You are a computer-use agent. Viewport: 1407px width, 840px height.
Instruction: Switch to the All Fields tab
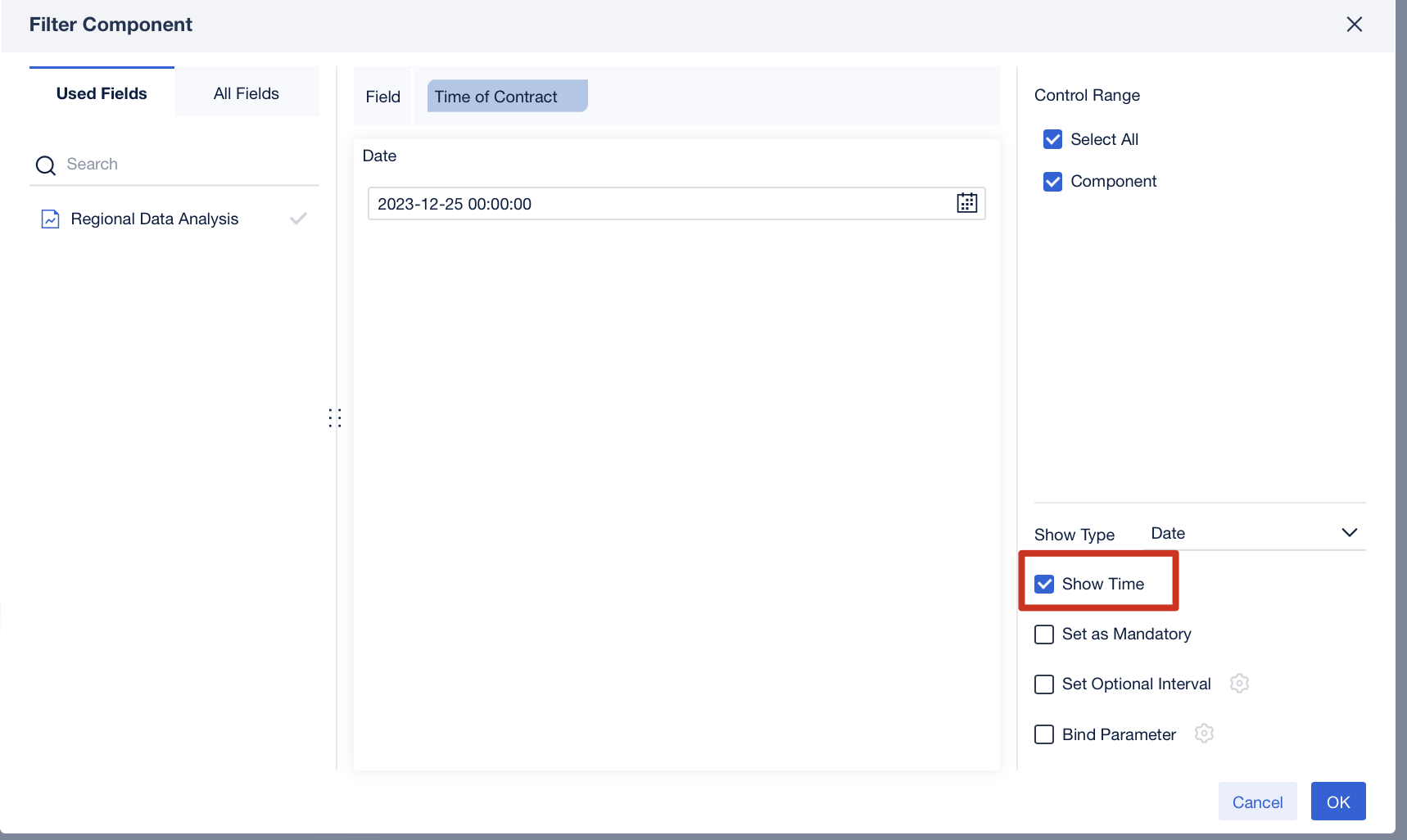246,93
